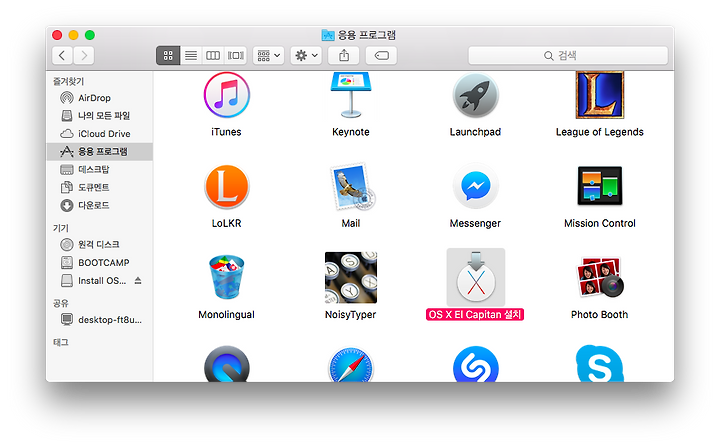Viewport: 720px width, 447px height.
Task: Open 원격 디스크 in the sidebar
Action: pyautogui.click(x=99, y=244)
